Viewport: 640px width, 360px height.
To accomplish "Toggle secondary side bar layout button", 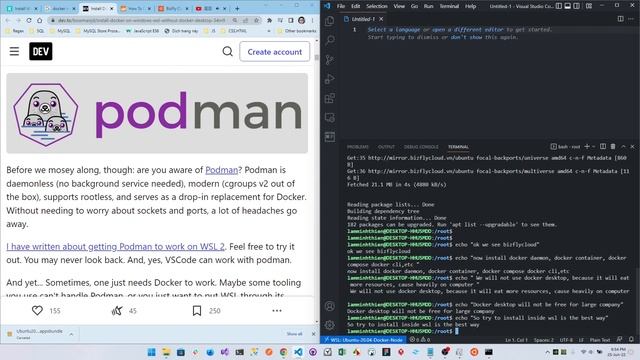I will pyautogui.click(x=577, y=6).
